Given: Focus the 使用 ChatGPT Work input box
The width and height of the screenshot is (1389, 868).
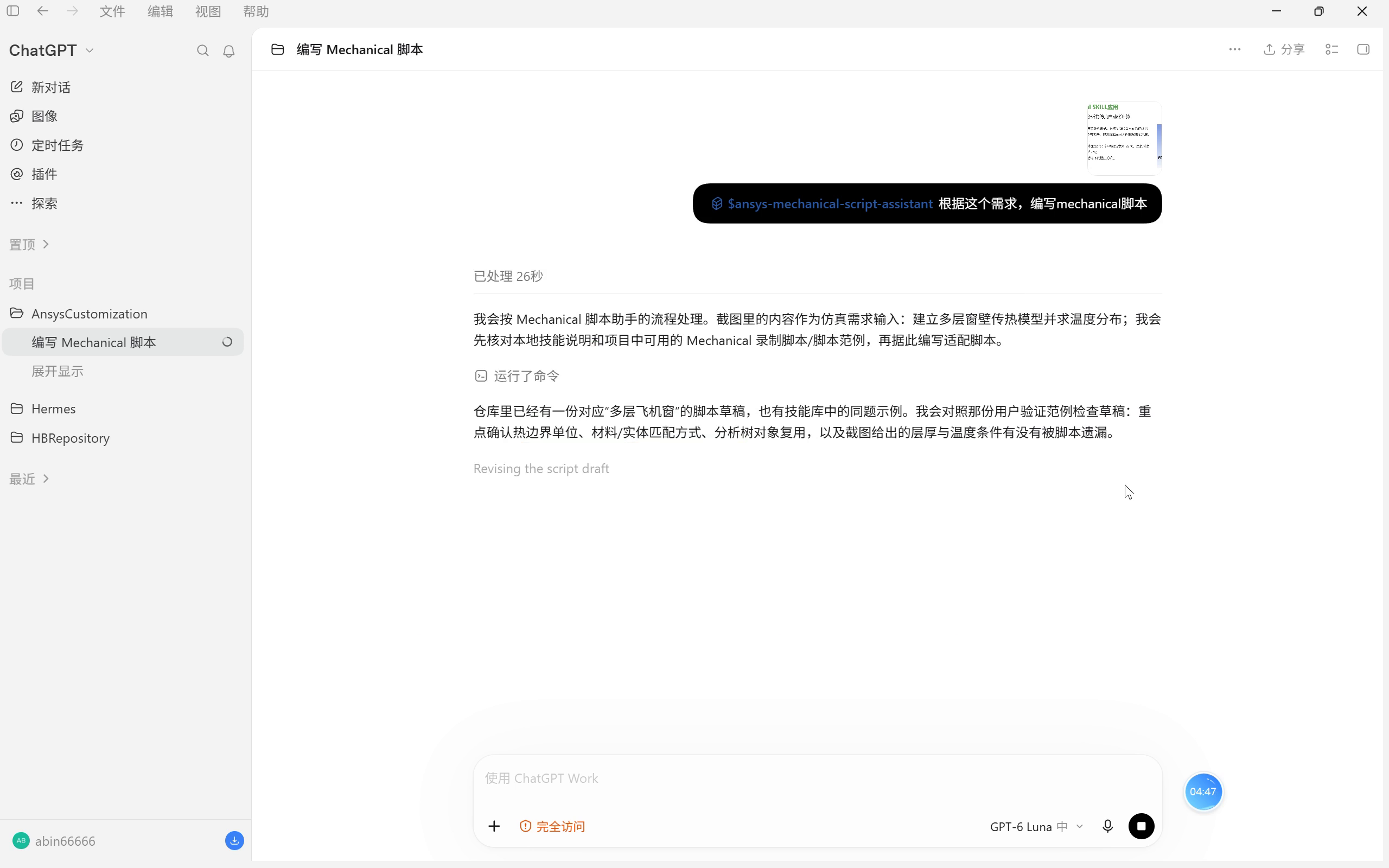Looking at the screenshot, I should 817,778.
